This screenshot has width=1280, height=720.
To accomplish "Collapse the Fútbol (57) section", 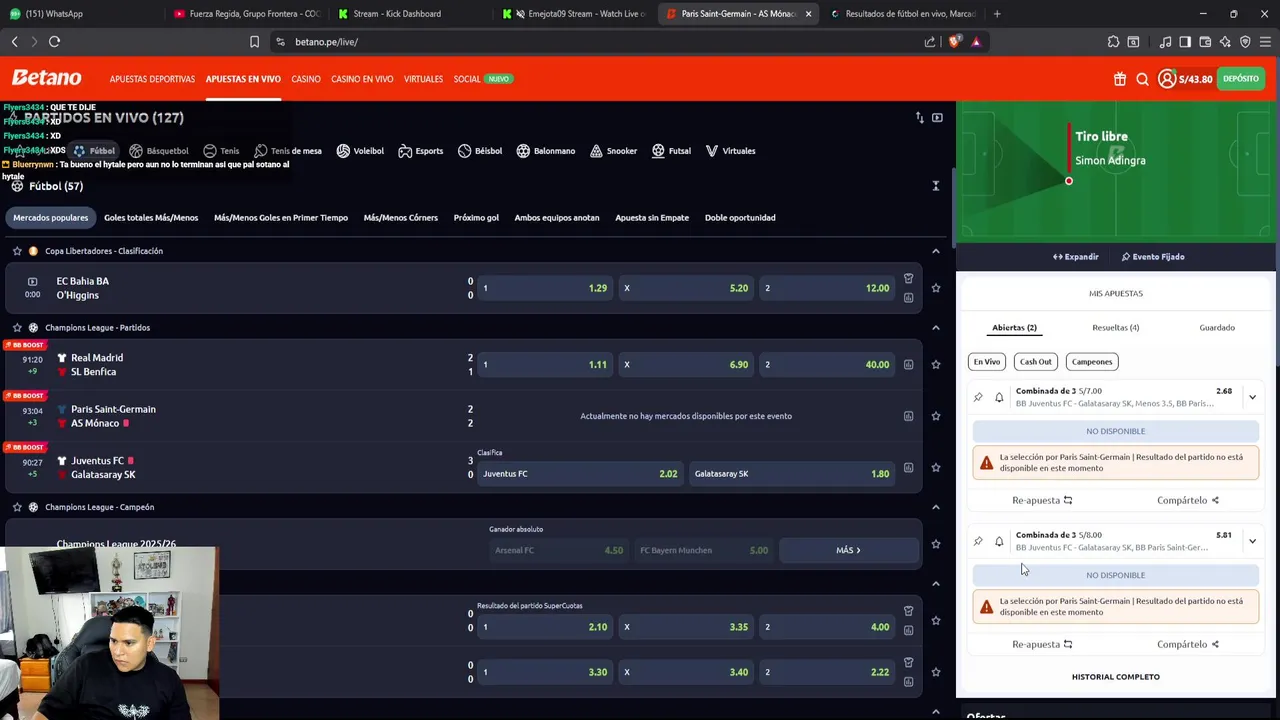I will 936,186.
